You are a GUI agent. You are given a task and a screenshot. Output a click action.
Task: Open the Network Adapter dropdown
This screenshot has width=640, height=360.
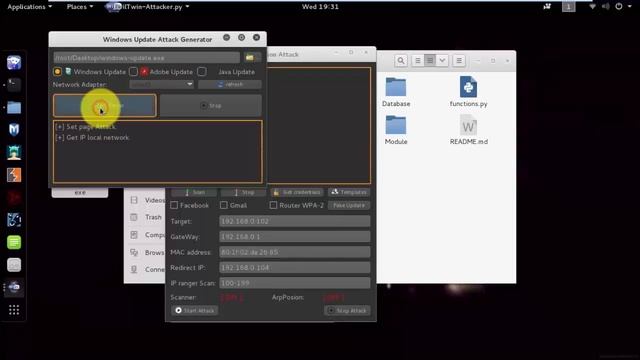[161, 84]
